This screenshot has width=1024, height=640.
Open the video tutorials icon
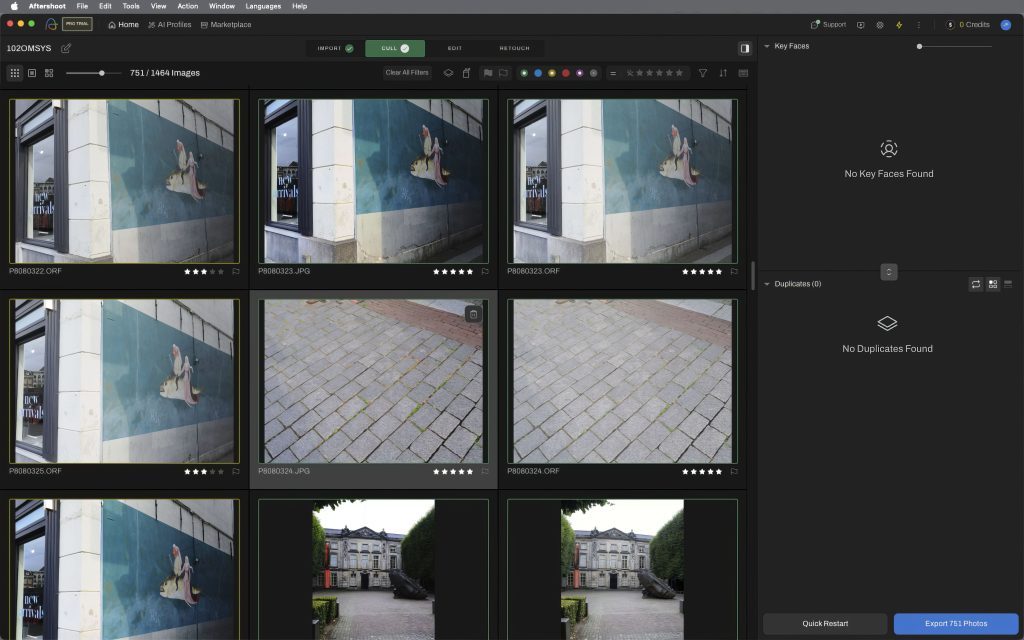click(861, 25)
